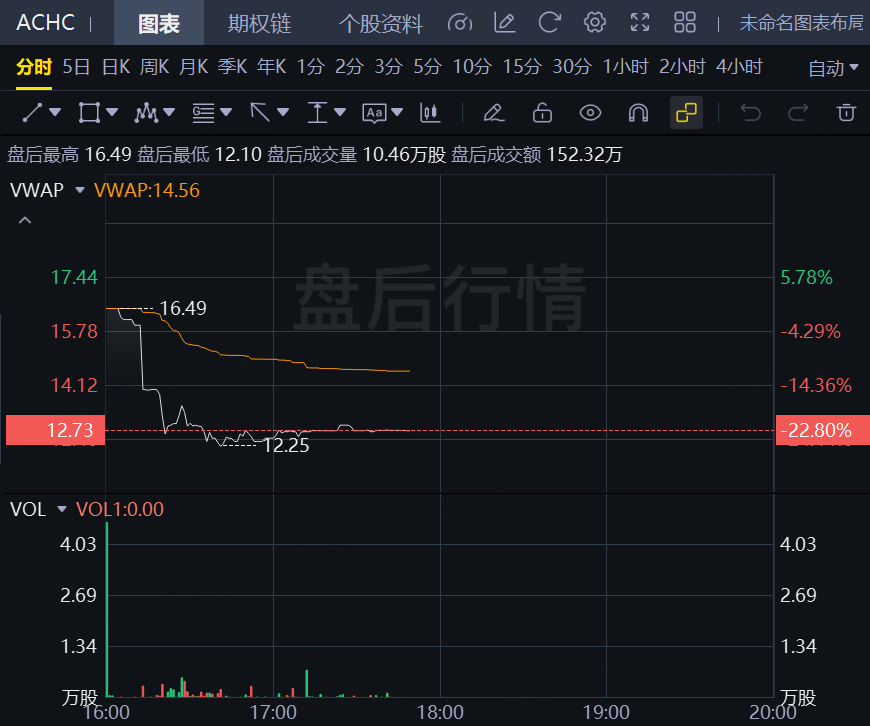Open the grid layout icon
This screenshot has width=870, height=726.
click(685, 22)
